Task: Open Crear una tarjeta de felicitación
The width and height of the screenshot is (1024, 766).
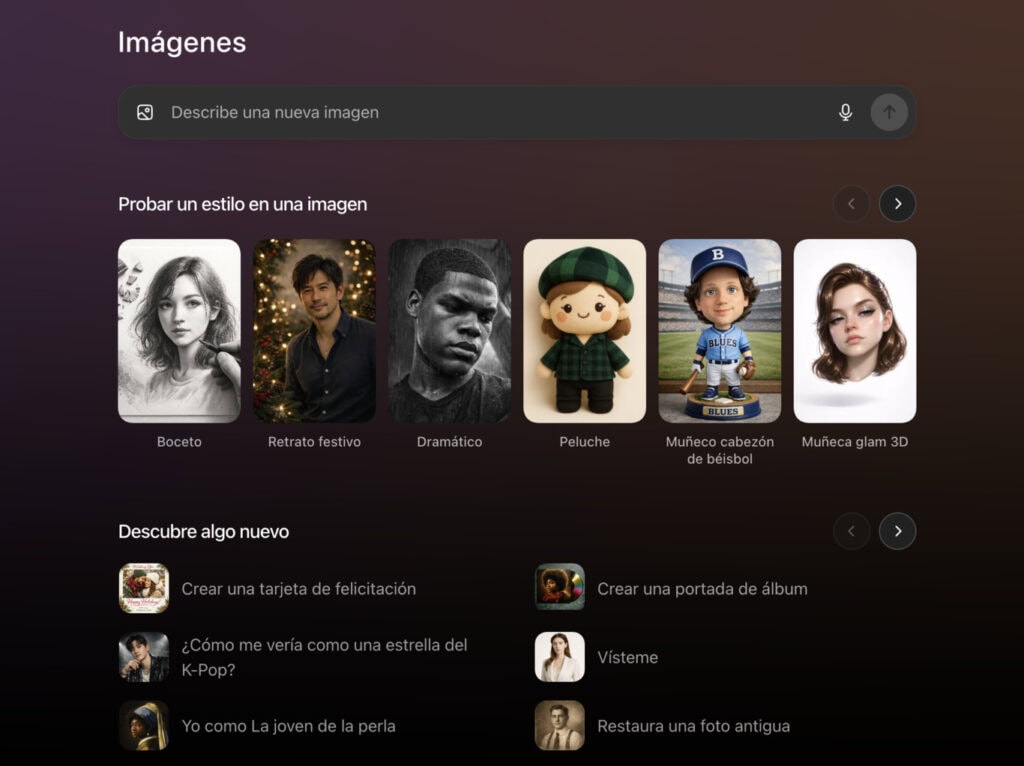Action: [298, 589]
